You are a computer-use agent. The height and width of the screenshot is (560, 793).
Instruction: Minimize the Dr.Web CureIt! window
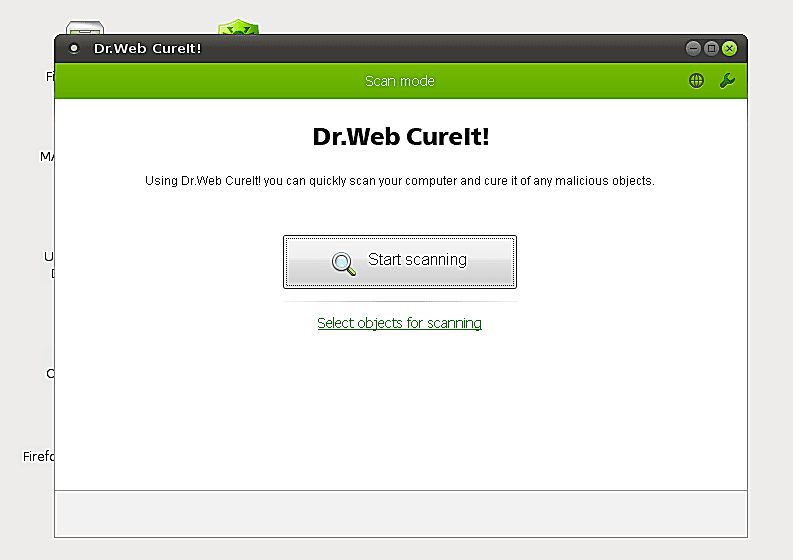click(693, 48)
